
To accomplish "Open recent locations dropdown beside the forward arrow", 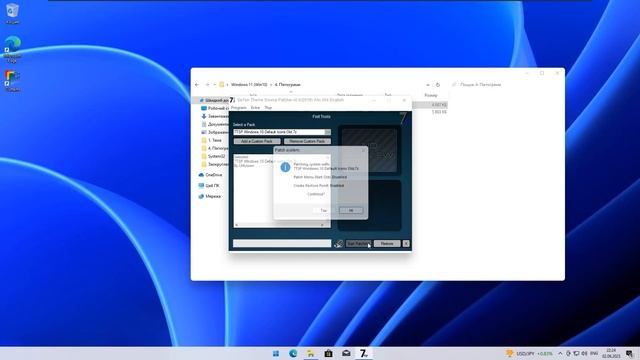I will [215, 84].
